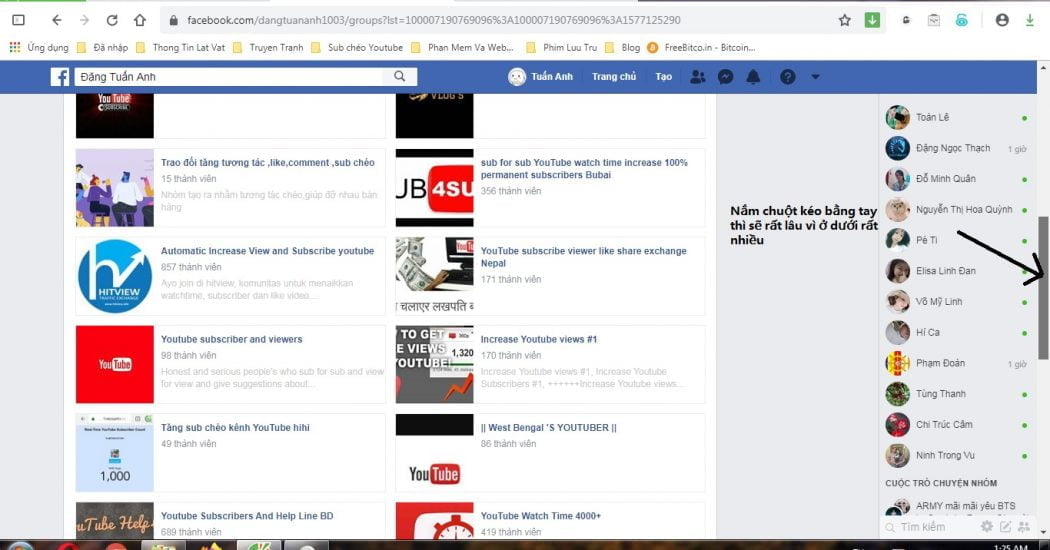1050x550 pixels.
Task: Click the browser address bar URL
Action: point(433,20)
